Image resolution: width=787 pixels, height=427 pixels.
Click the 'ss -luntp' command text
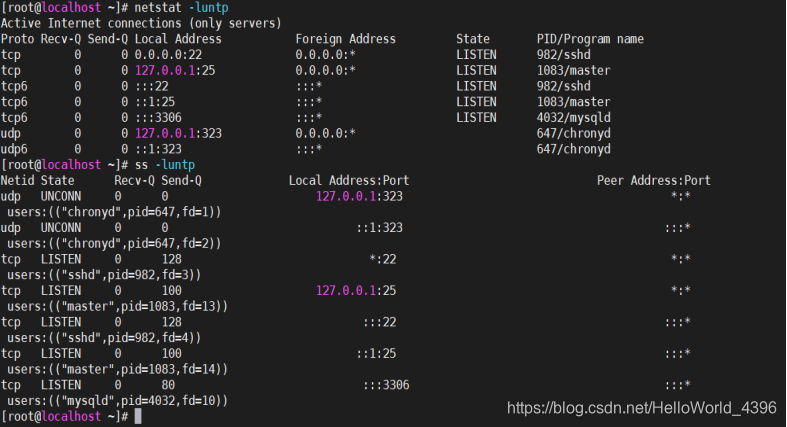pos(165,165)
